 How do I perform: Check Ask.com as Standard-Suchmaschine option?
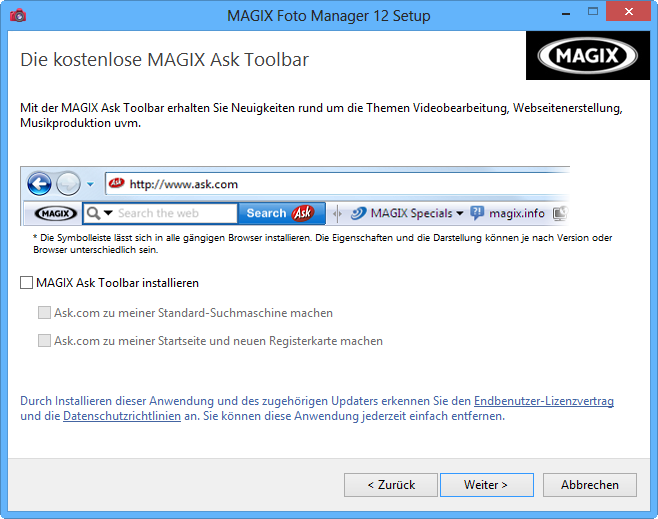coord(44,313)
